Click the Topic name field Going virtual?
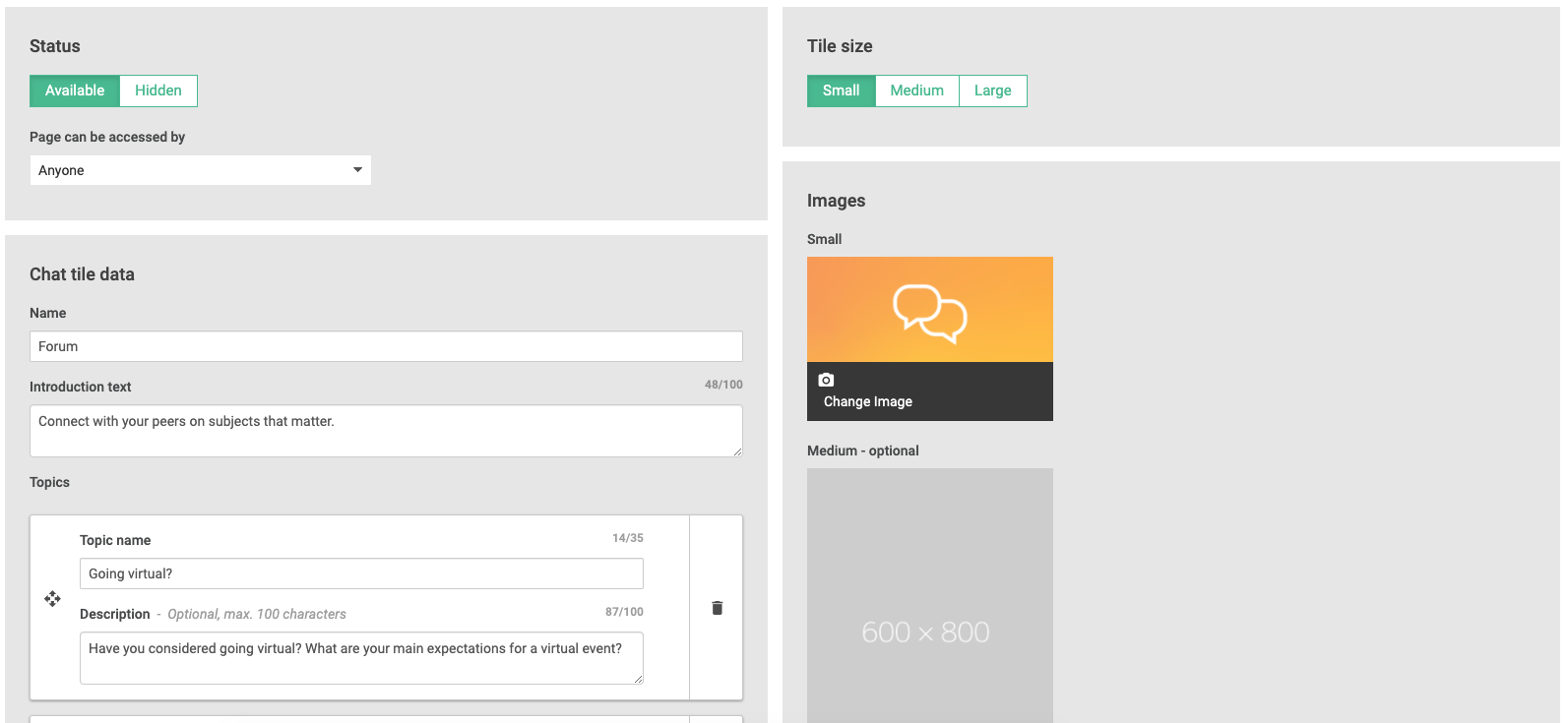The width and height of the screenshot is (1568, 723). 361,573
